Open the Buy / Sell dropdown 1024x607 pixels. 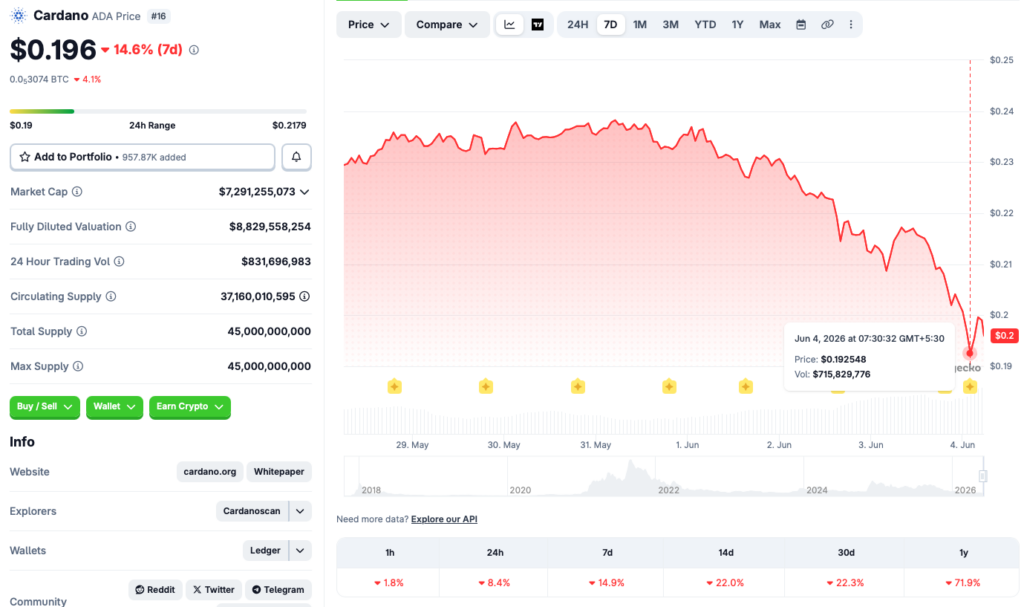pos(44,407)
